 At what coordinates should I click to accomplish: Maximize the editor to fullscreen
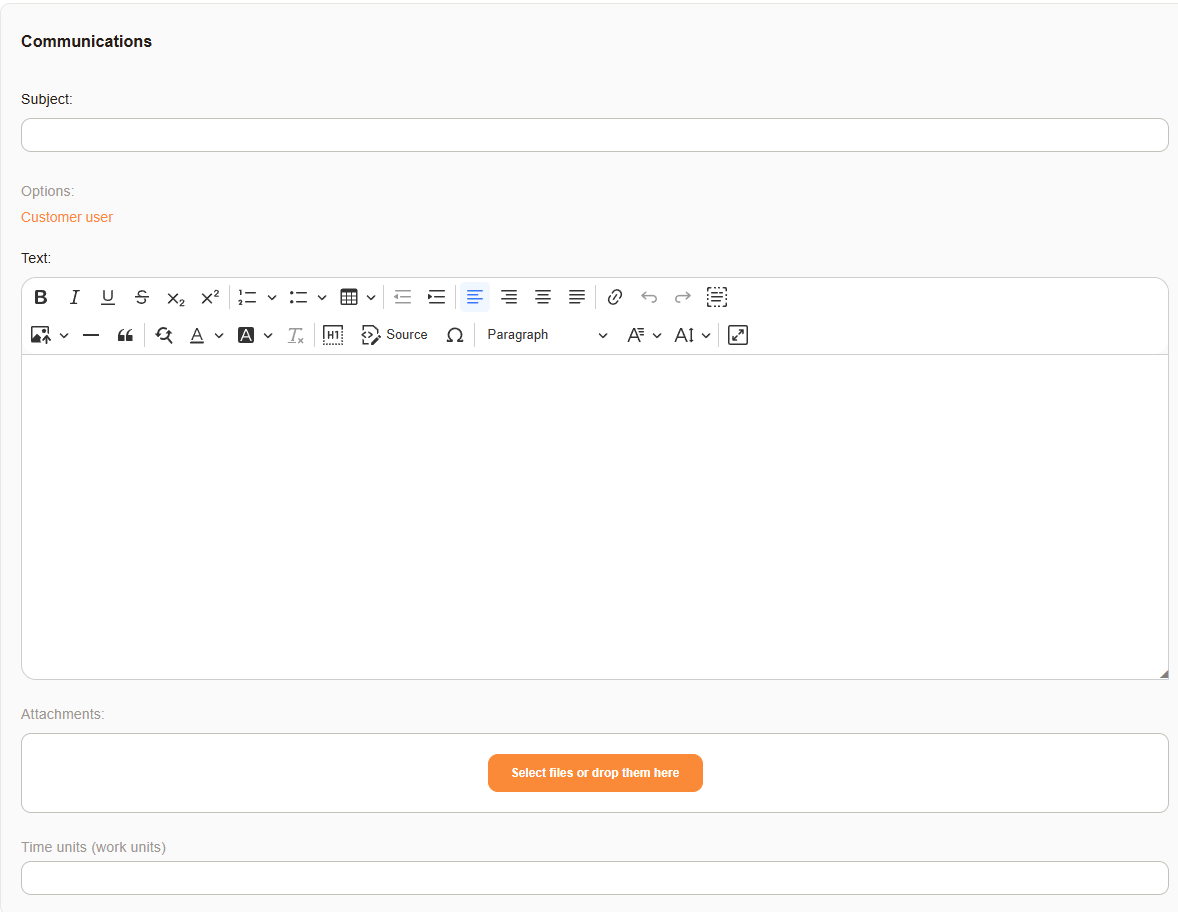tap(738, 335)
